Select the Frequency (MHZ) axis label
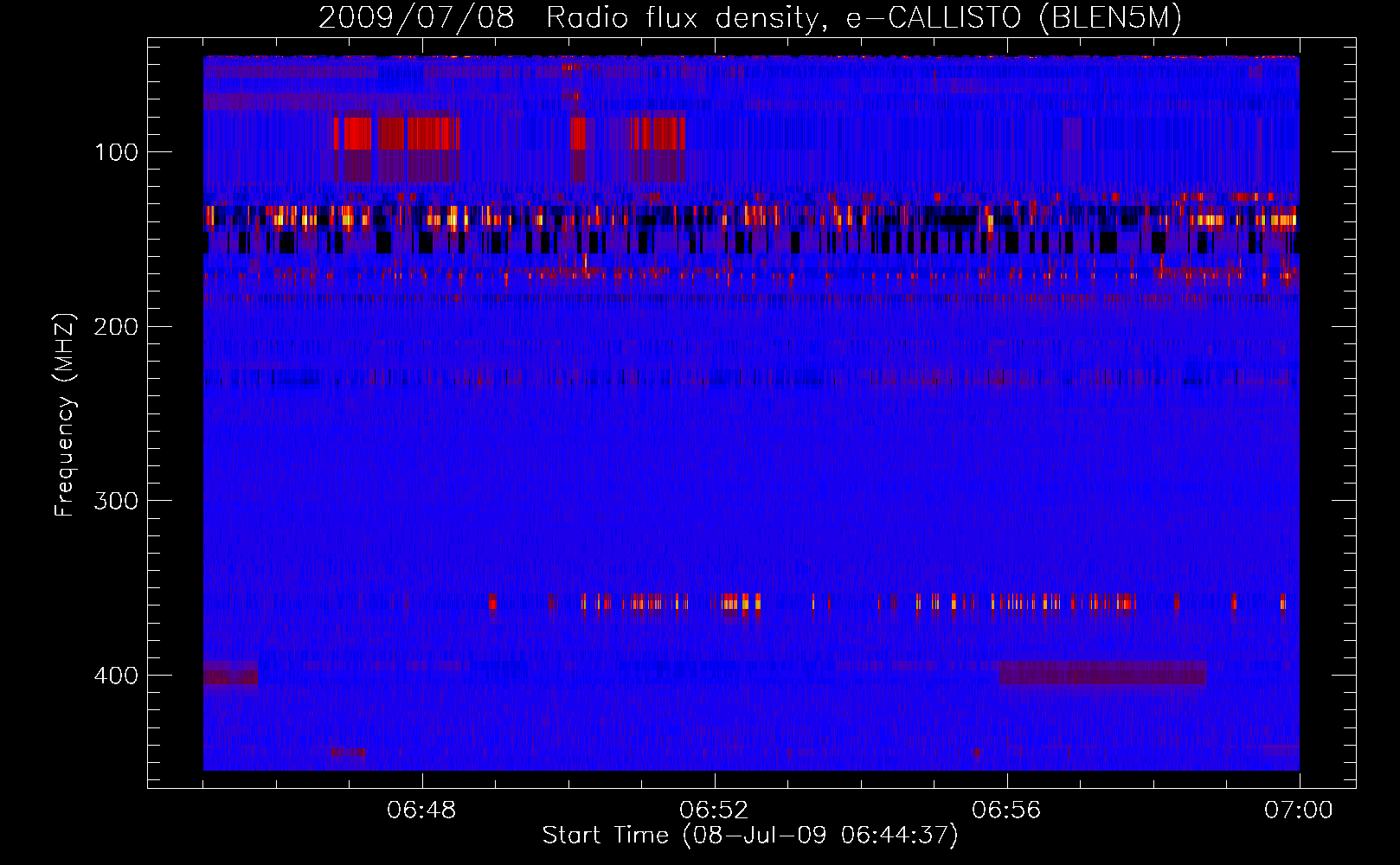Screen dimensions: 1400x865 [65, 414]
